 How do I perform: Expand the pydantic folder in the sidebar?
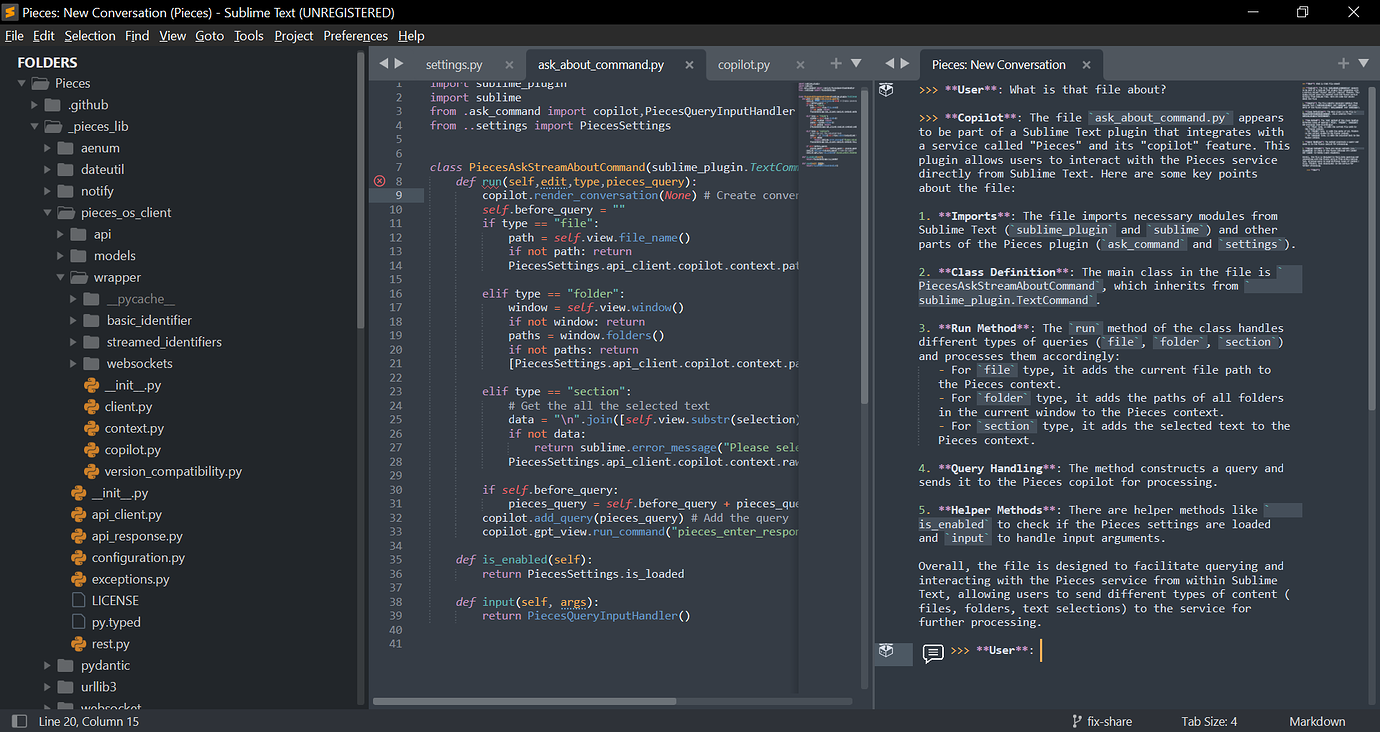click(47, 665)
